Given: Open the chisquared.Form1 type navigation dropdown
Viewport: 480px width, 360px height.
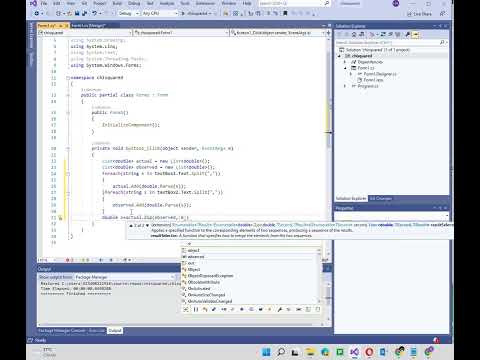Looking at the screenshot, I should coord(181,33).
